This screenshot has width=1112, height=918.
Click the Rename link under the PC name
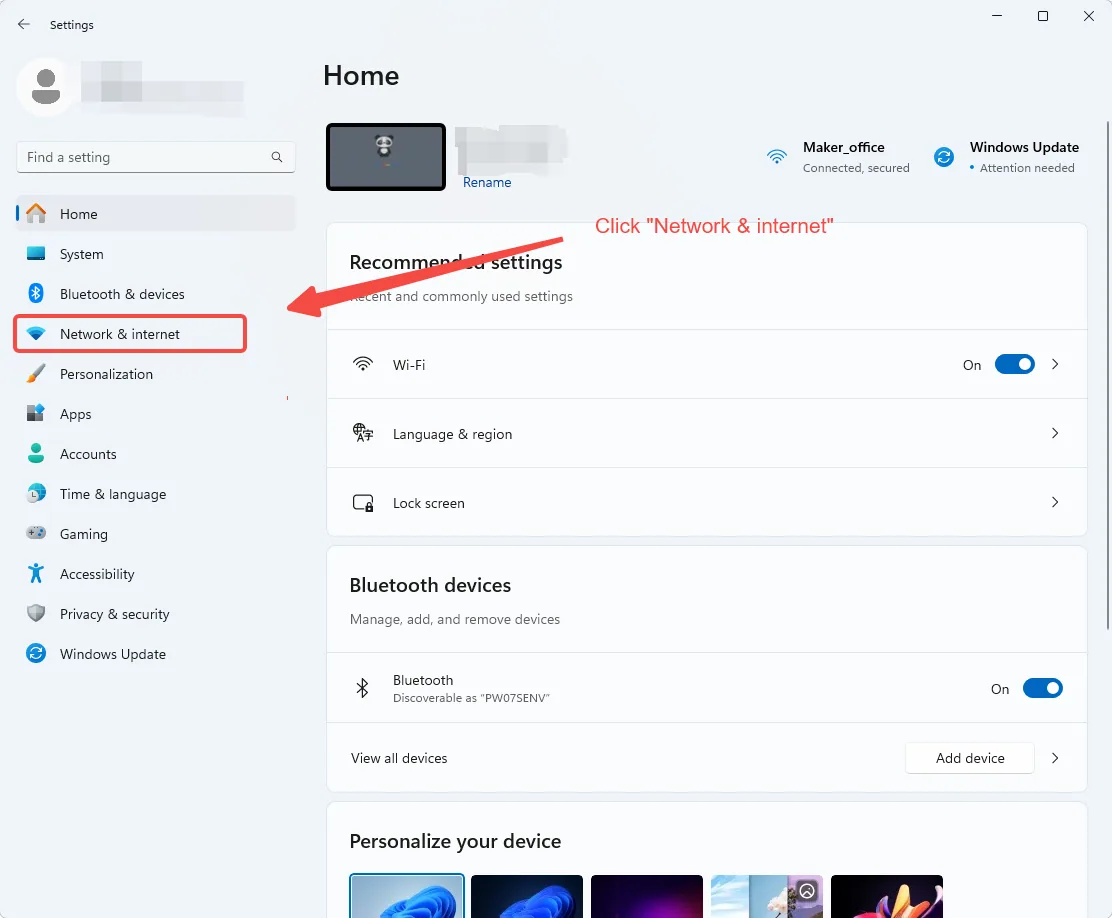[486, 182]
